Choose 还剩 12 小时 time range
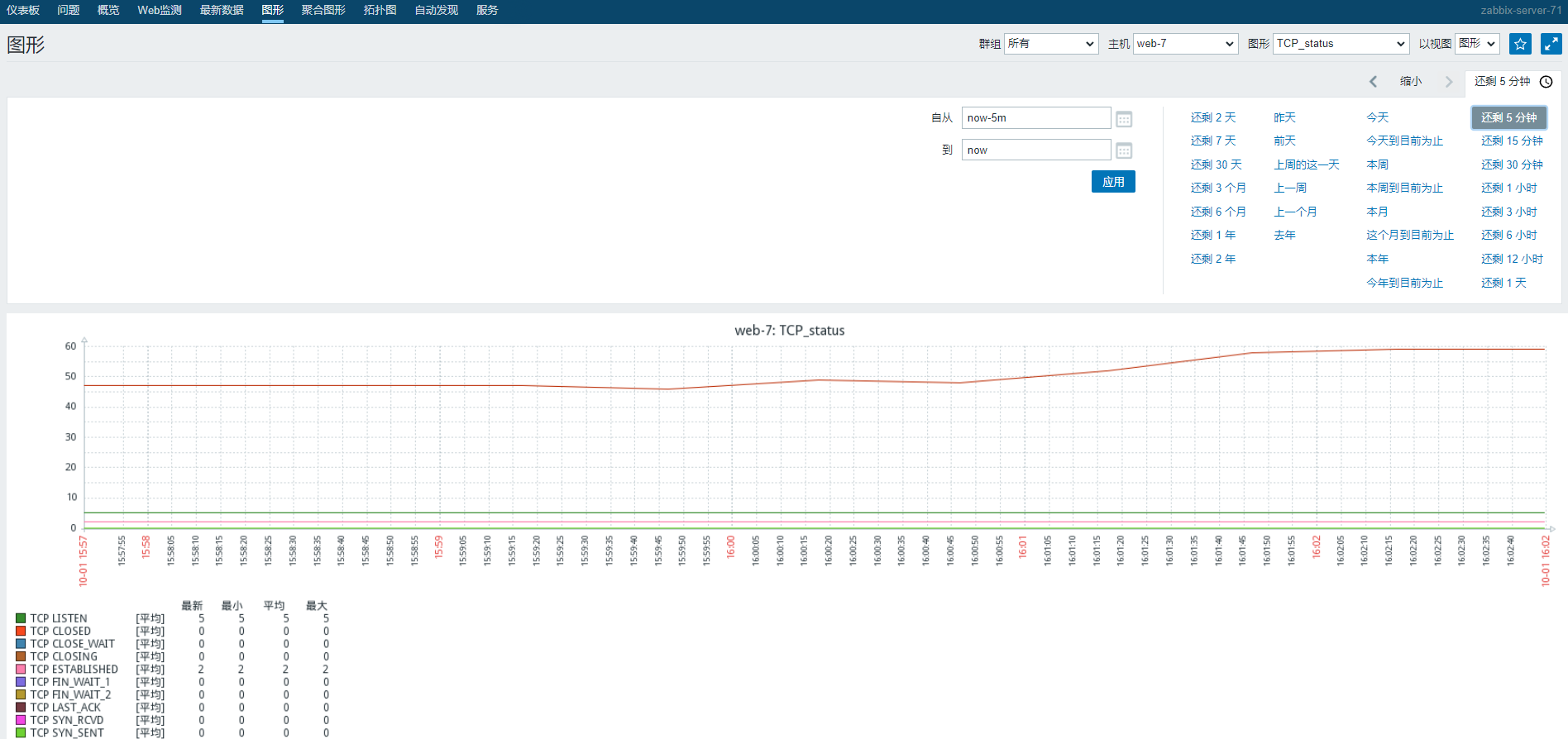The width and height of the screenshot is (1568, 739). coord(1512,260)
